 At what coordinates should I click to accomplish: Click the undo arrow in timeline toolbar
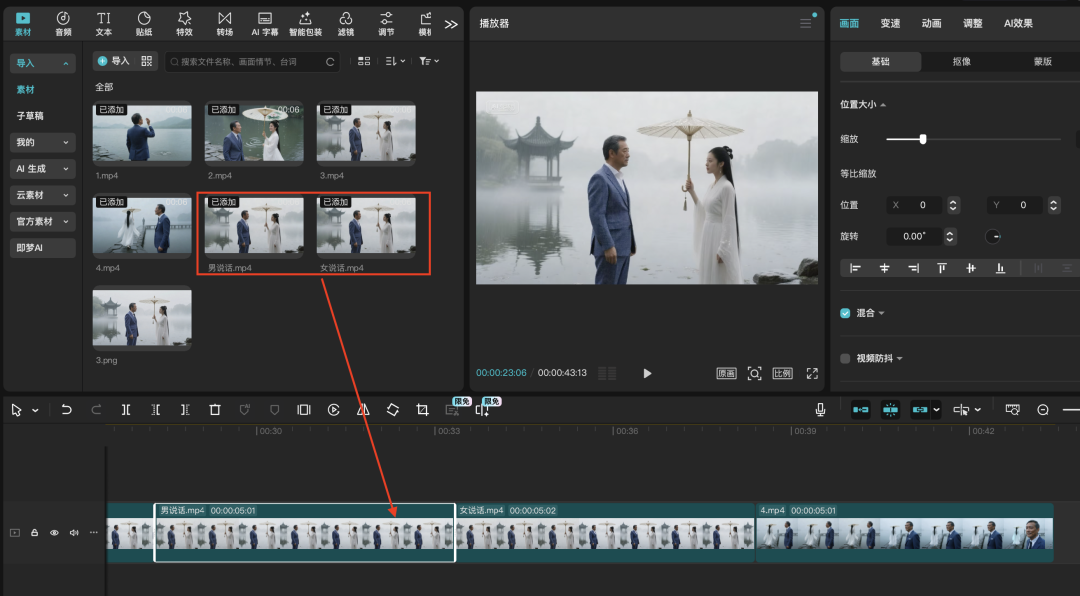(67, 410)
